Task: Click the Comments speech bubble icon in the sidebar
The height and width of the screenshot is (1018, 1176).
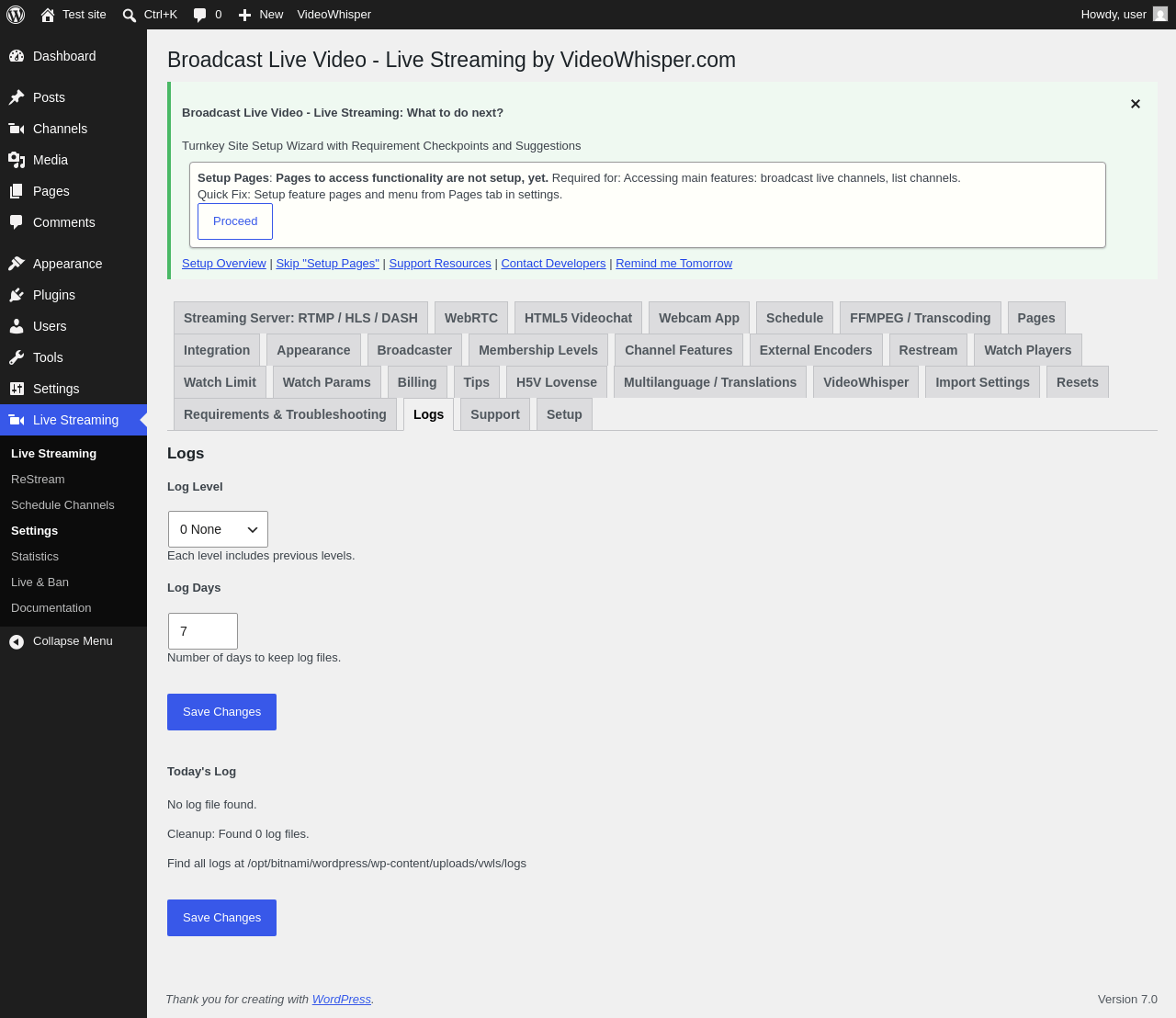Action: [x=17, y=222]
